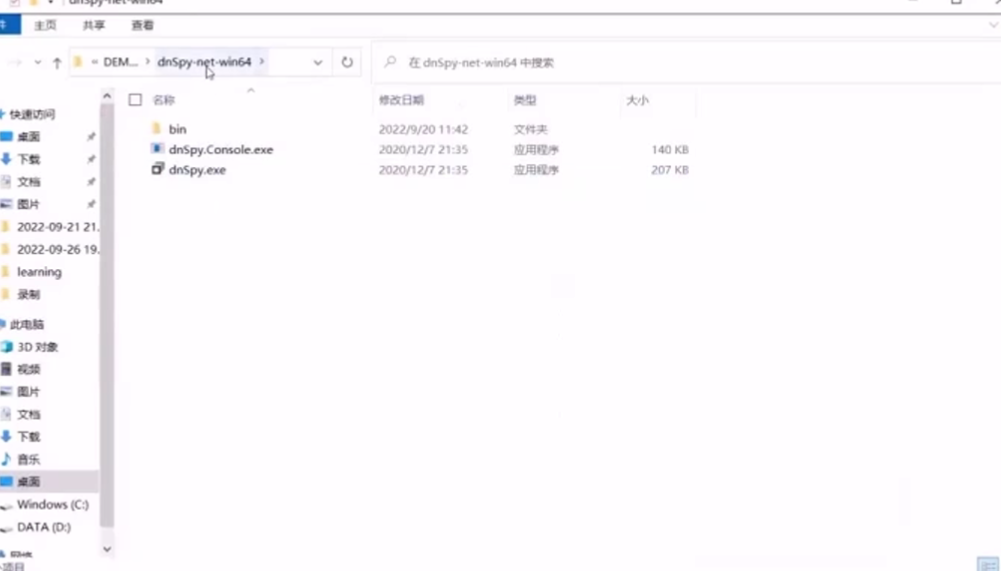This screenshot has width=1001, height=571.
Task: Open the 共享 ribbon tab
Action: [94, 25]
